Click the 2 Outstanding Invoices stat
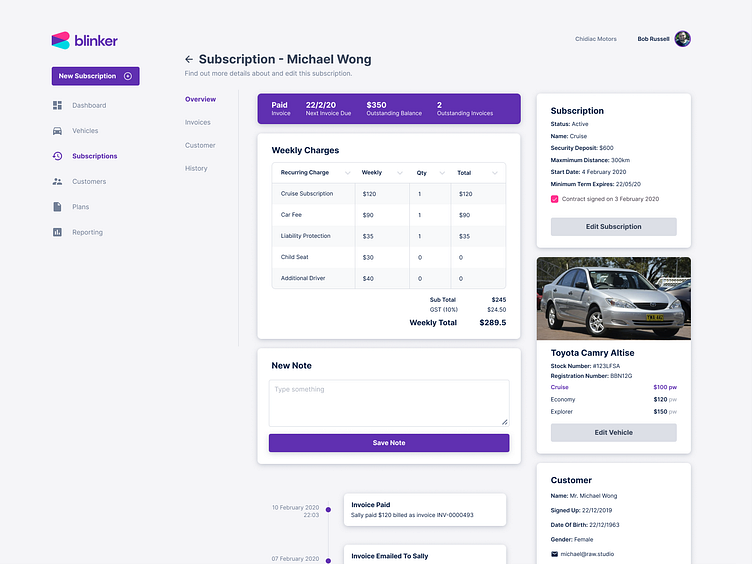This screenshot has height=564, width=752. point(465,109)
